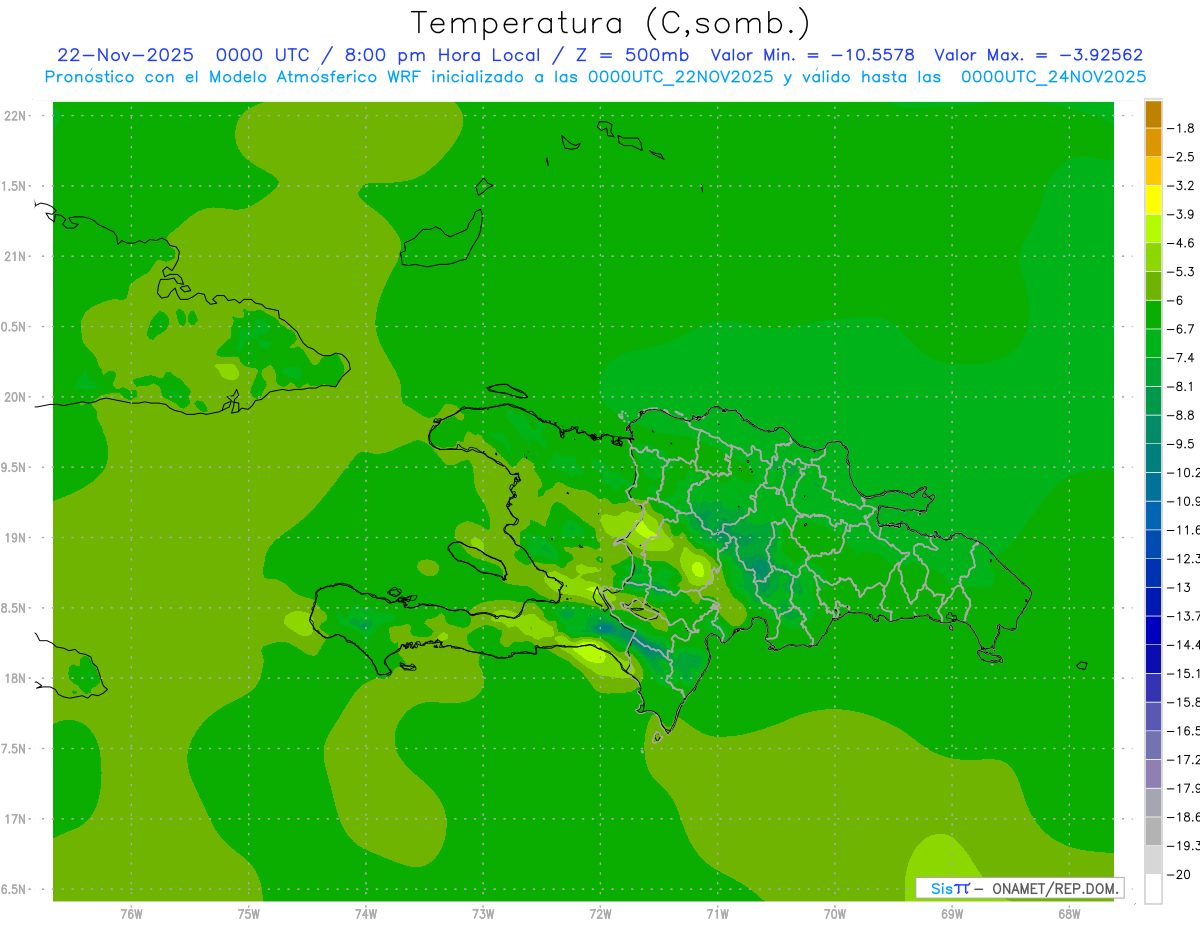The image size is (1200, 927).
Task: Click the 75W longitude axis label
Action: pyautogui.click(x=248, y=914)
